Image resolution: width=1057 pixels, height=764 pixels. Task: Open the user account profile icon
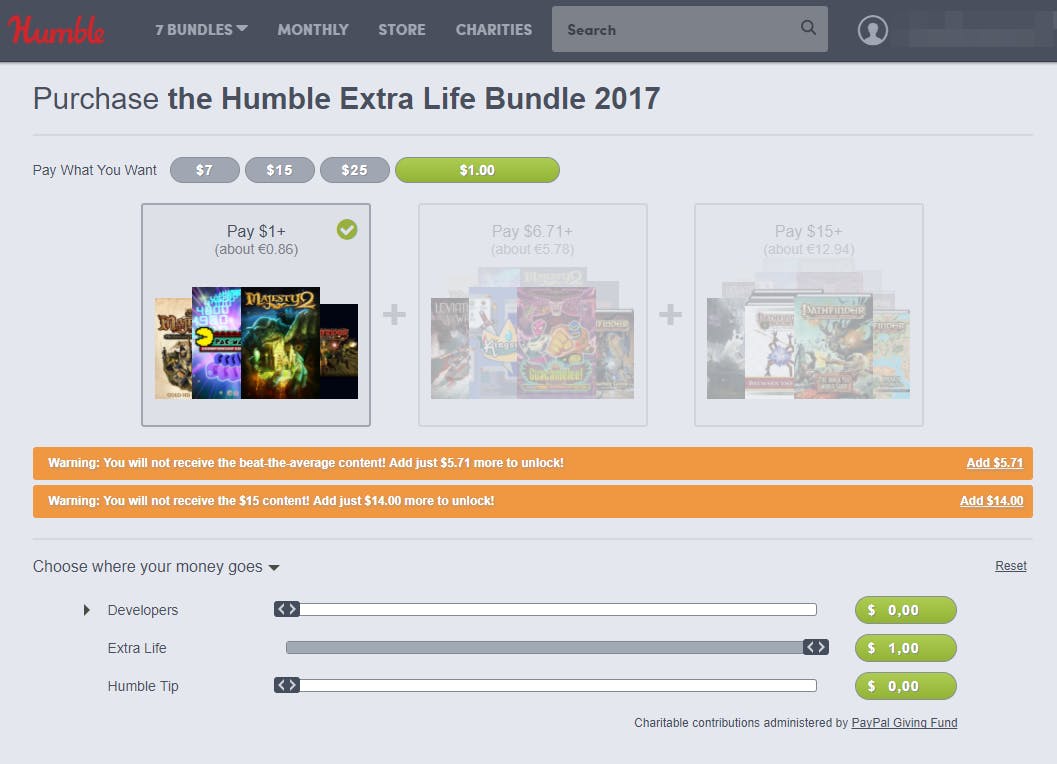click(x=872, y=30)
